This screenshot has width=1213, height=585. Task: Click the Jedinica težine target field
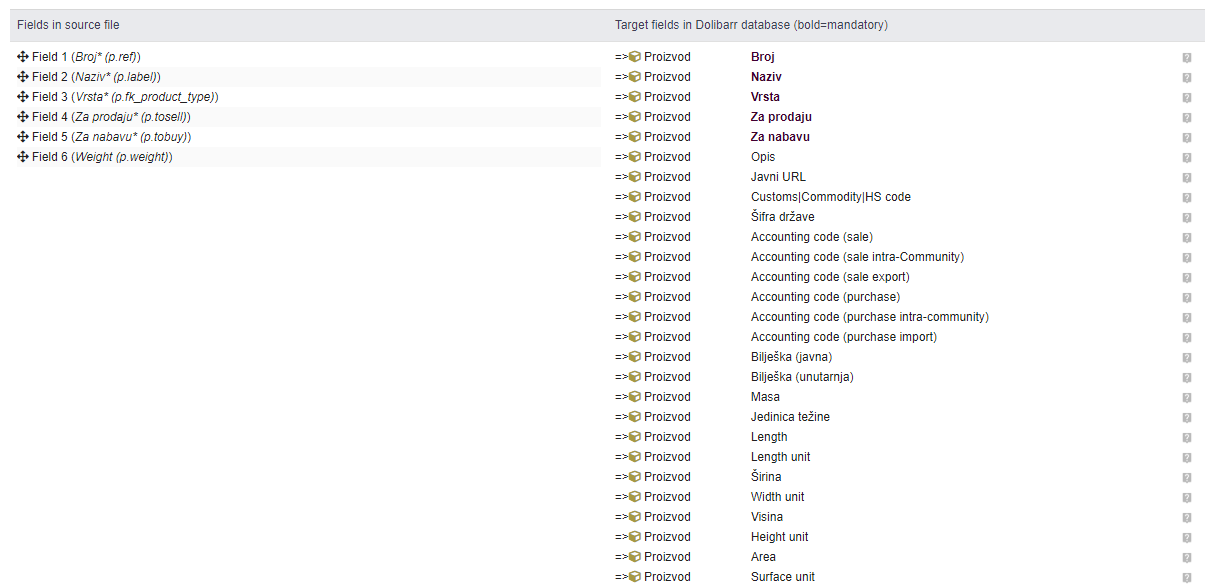[x=790, y=417]
